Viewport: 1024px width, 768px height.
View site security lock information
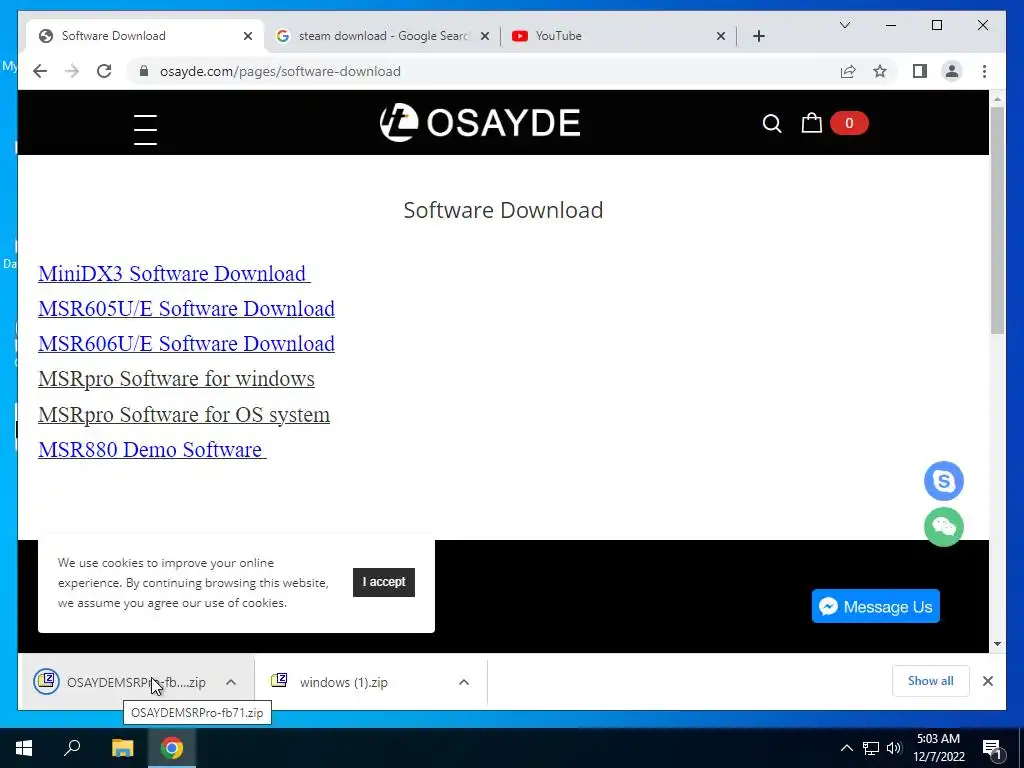144,71
